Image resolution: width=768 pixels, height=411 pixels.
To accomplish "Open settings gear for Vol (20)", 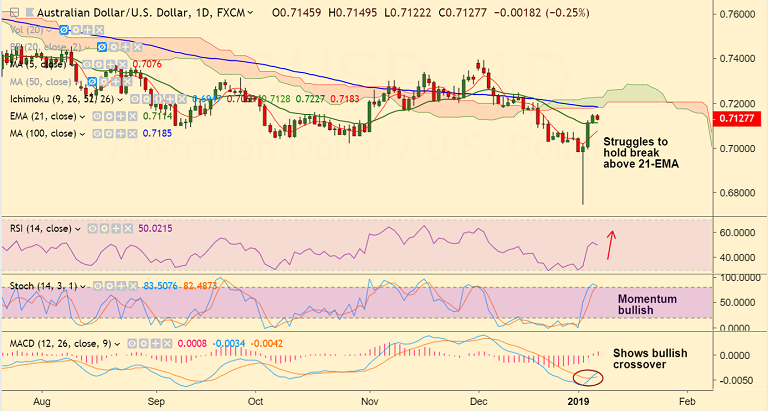I will (x=76, y=30).
